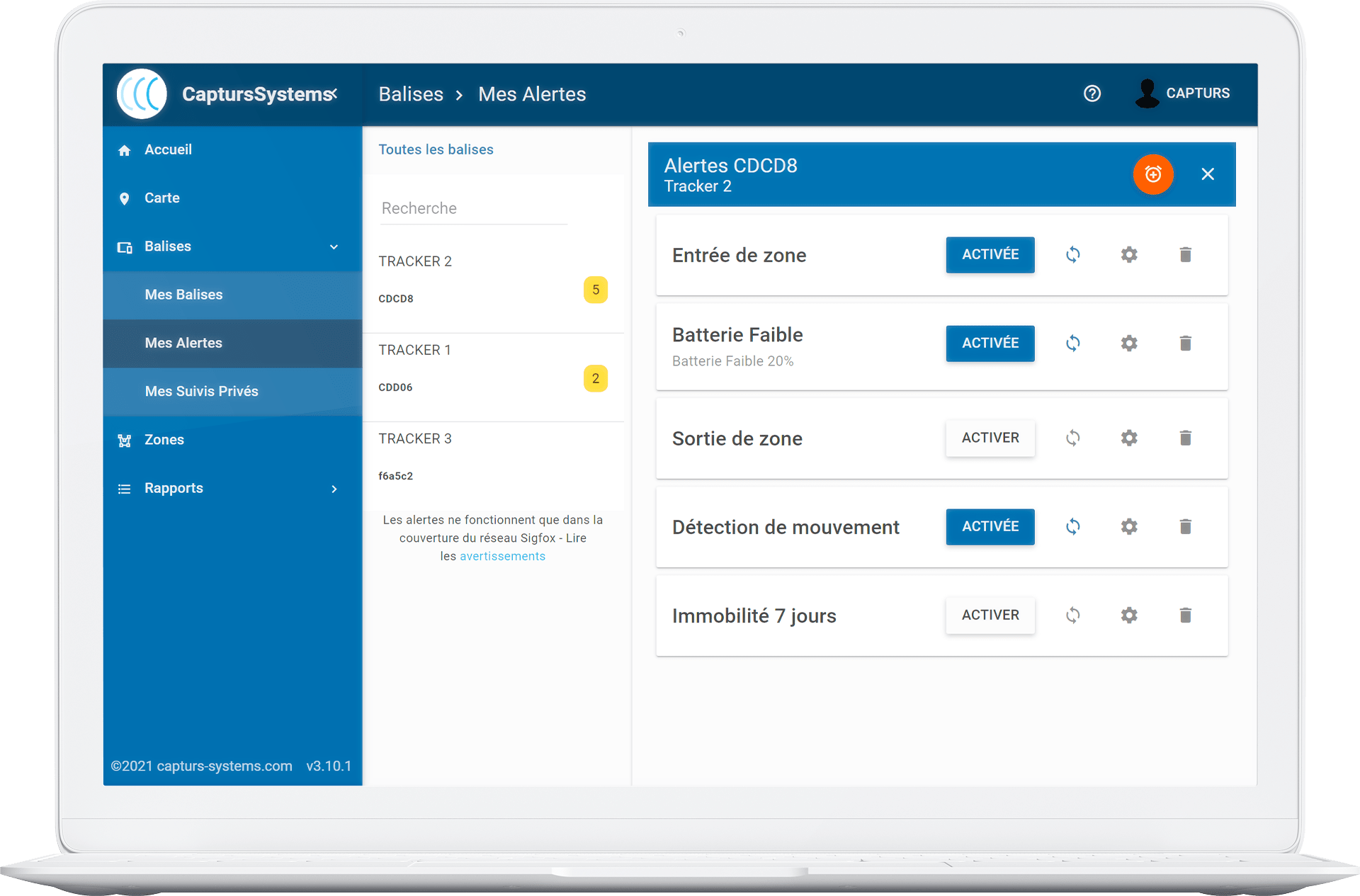This screenshot has width=1360, height=896.
Task: Click the Accueil home icon
Action: (x=125, y=150)
